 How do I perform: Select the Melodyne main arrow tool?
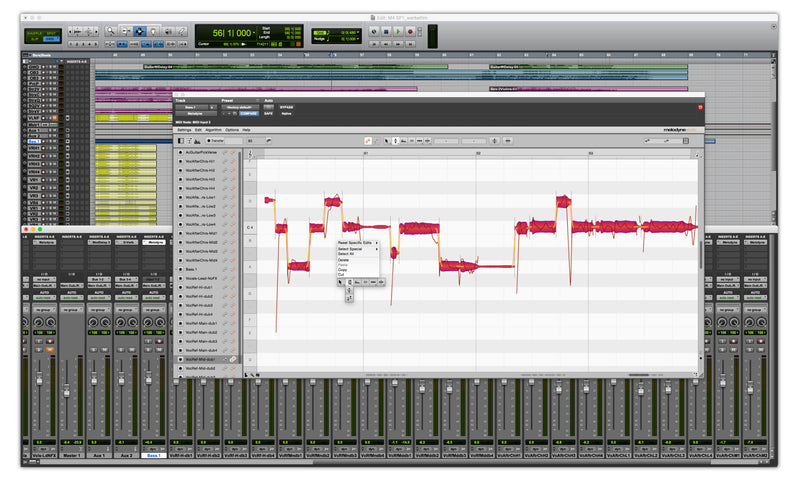pos(387,140)
